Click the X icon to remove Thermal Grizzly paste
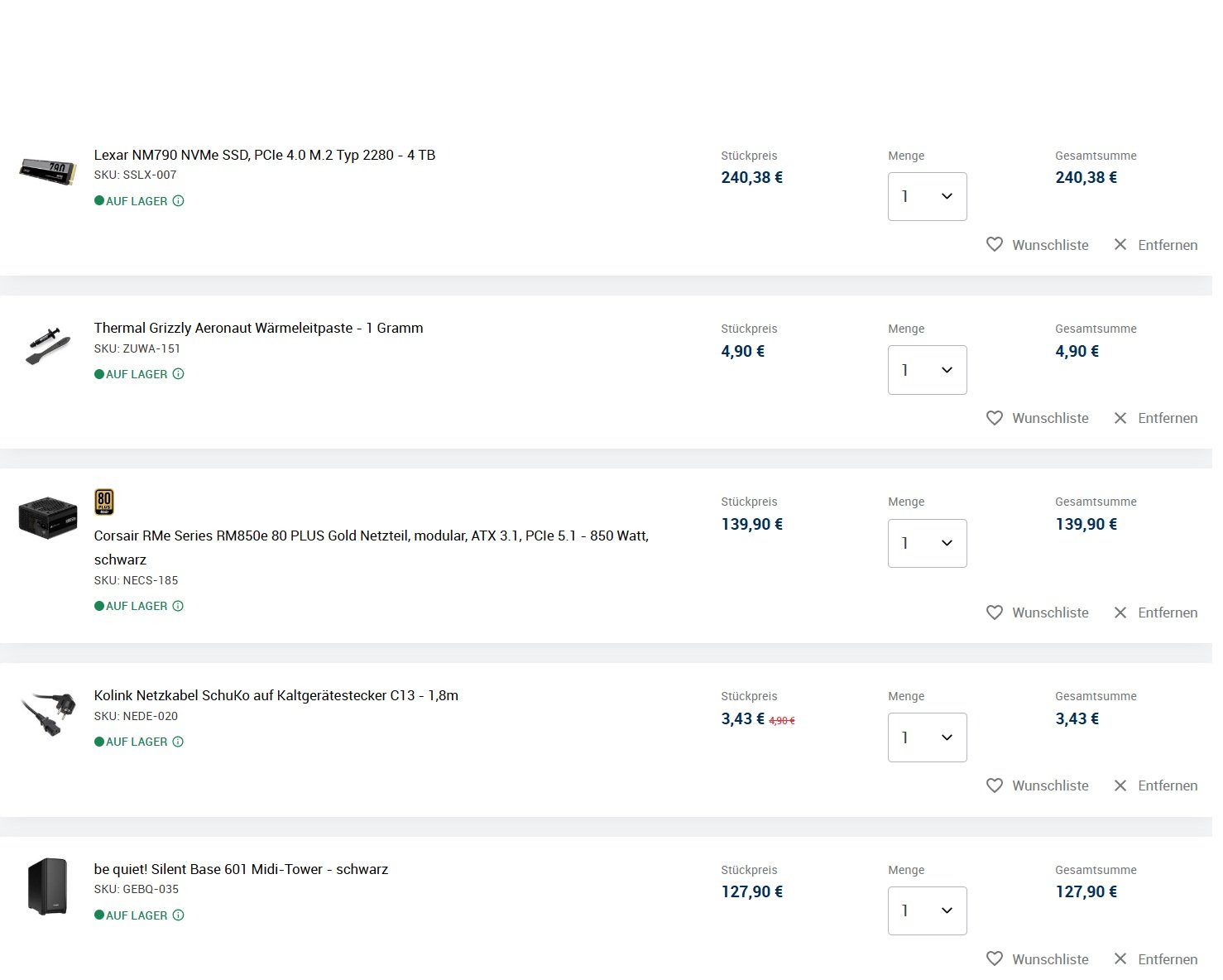Image resolution: width=1223 pixels, height=980 pixels. click(1120, 418)
